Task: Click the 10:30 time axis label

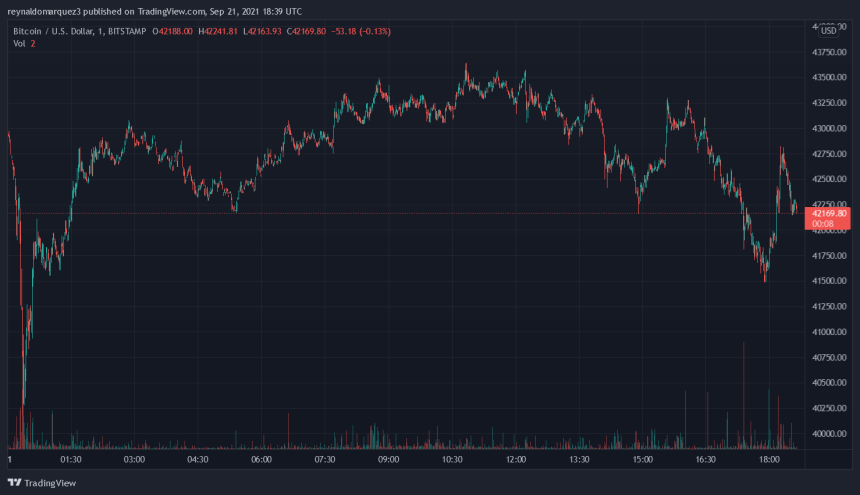Action: pyautogui.click(x=452, y=459)
